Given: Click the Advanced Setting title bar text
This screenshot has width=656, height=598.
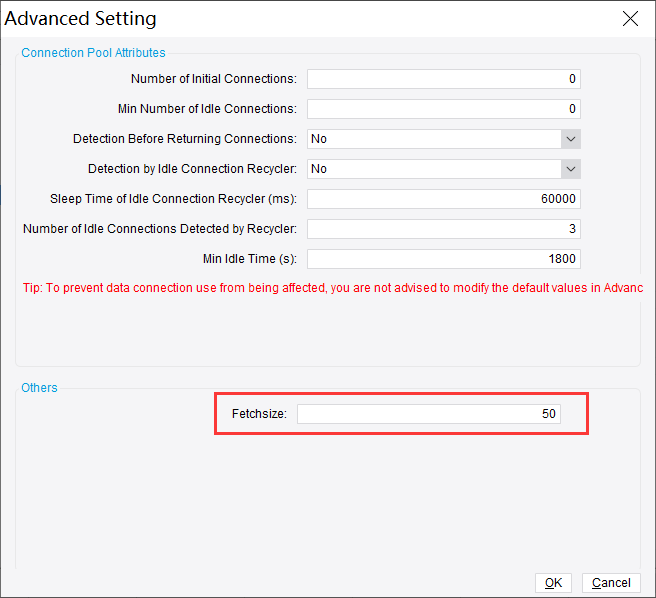Looking at the screenshot, I should click(x=81, y=19).
